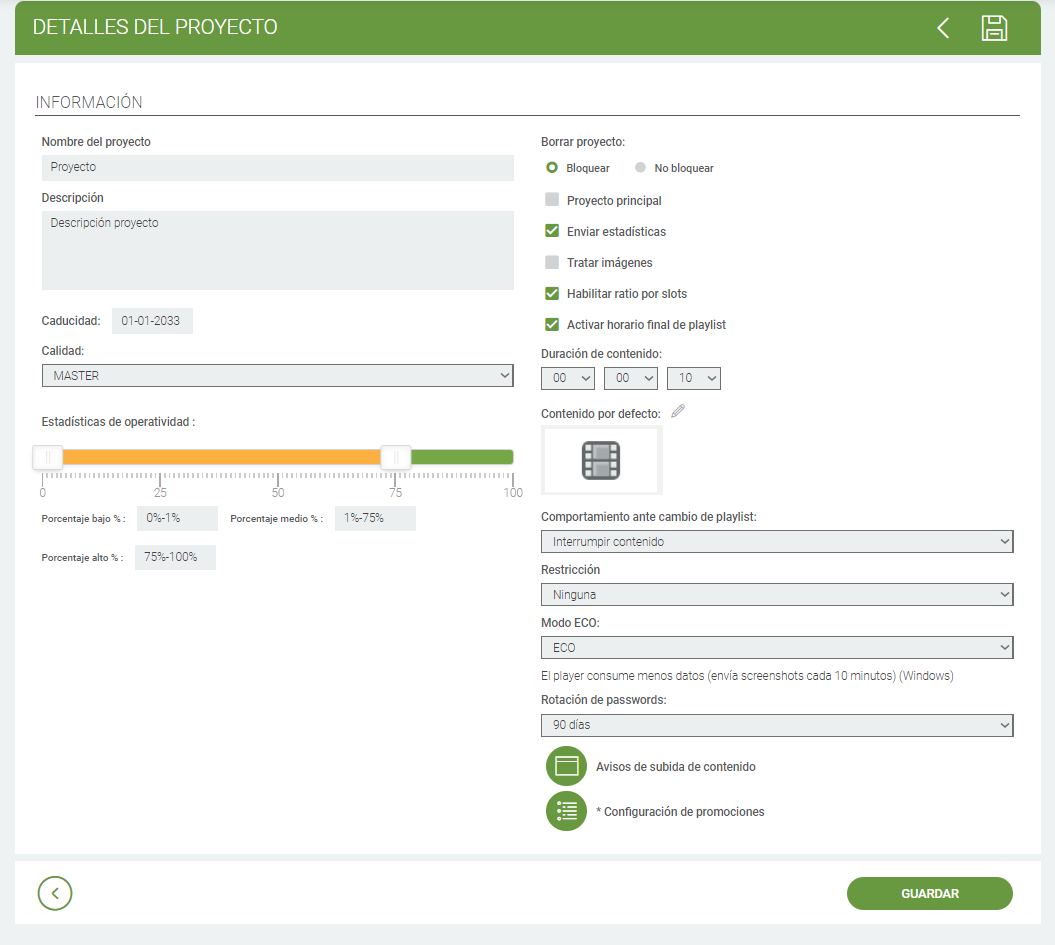The image size is (1055, 945).
Task: Click the Nombre del proyecto text field
Action: click(277, 167)
